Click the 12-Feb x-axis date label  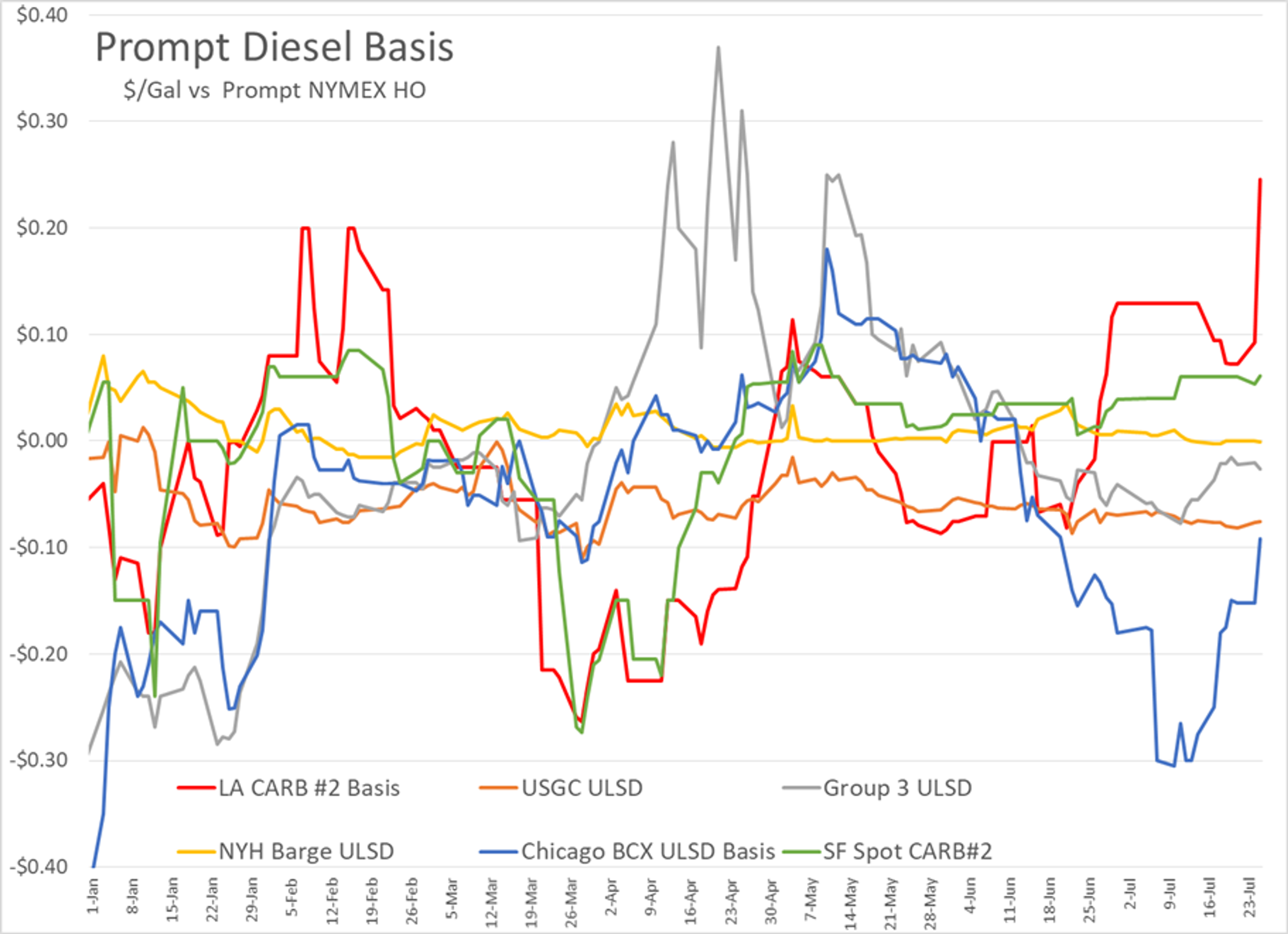[332, 900]
